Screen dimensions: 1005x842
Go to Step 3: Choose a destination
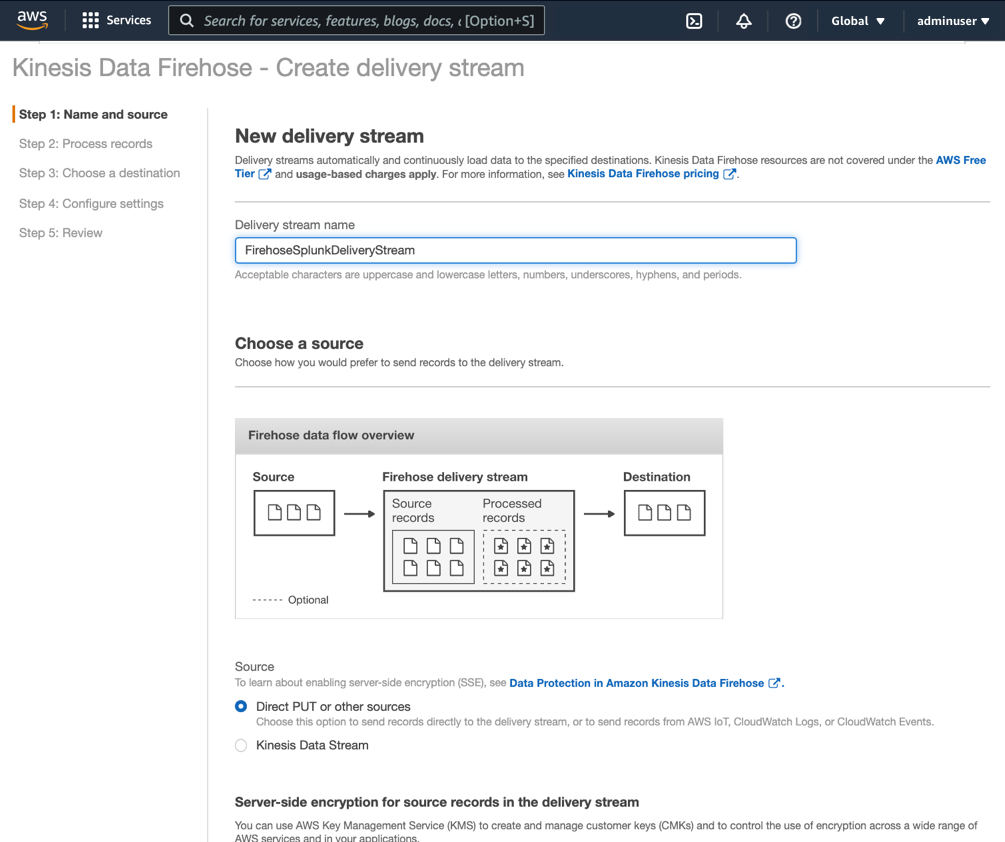pos(100,173)
